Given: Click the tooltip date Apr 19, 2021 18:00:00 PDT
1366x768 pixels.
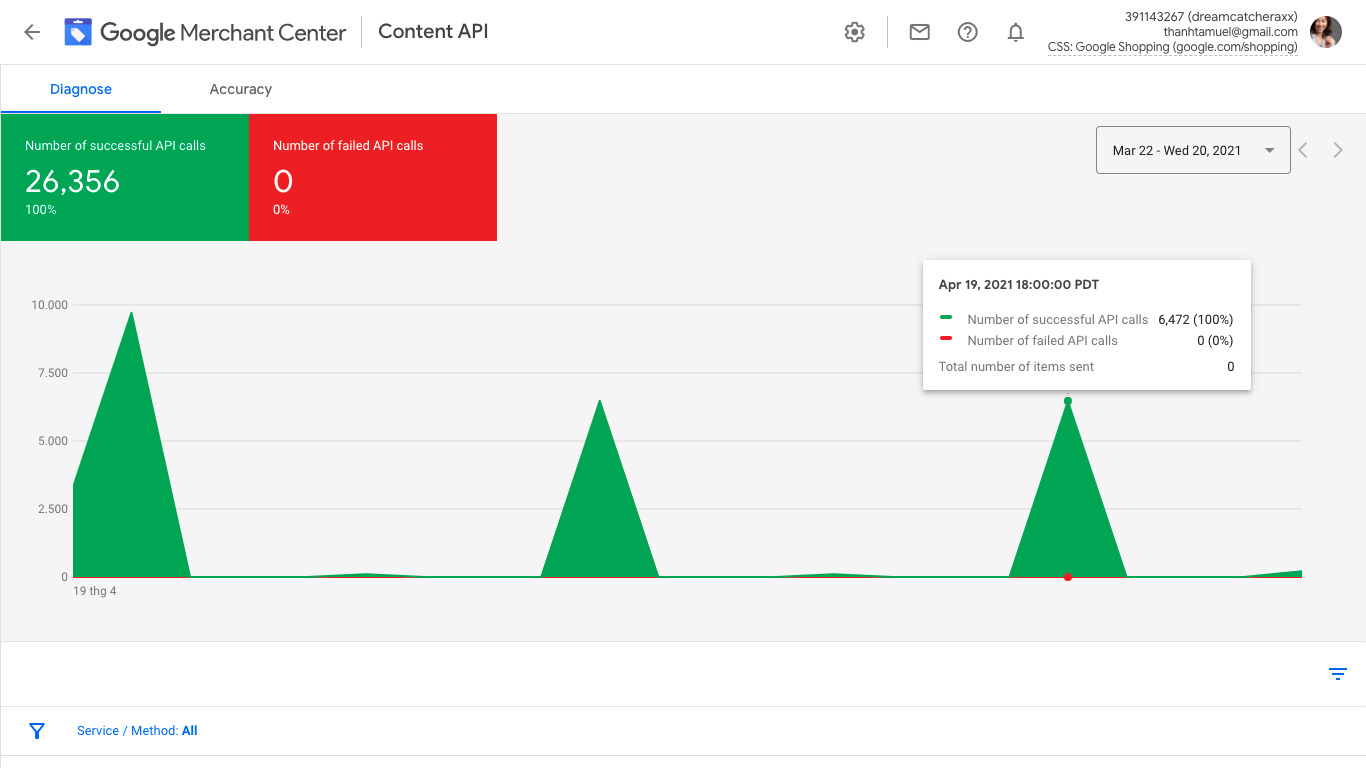Looking at the screenshot, I should point(1018,285).
